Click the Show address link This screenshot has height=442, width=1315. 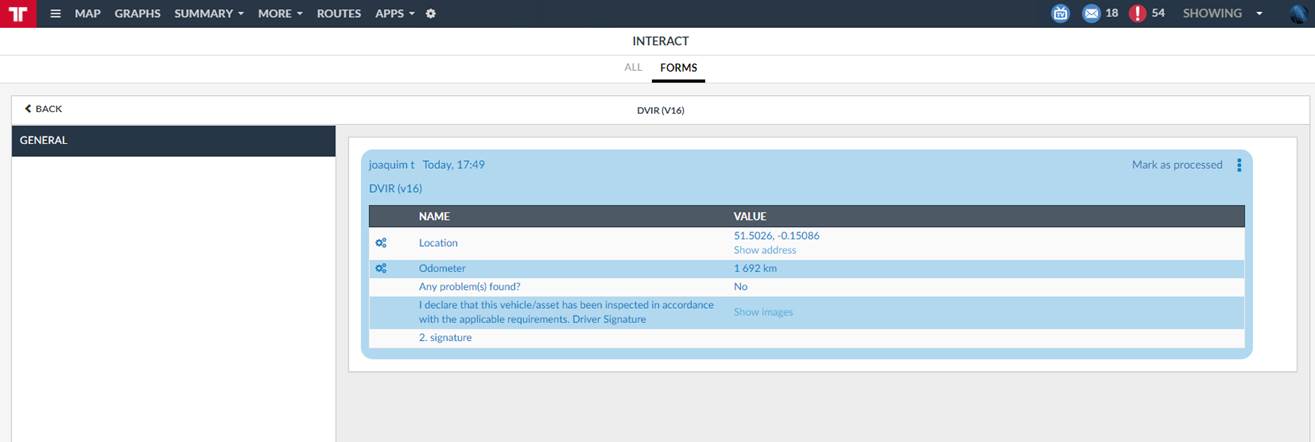click(x=765, y=250)
